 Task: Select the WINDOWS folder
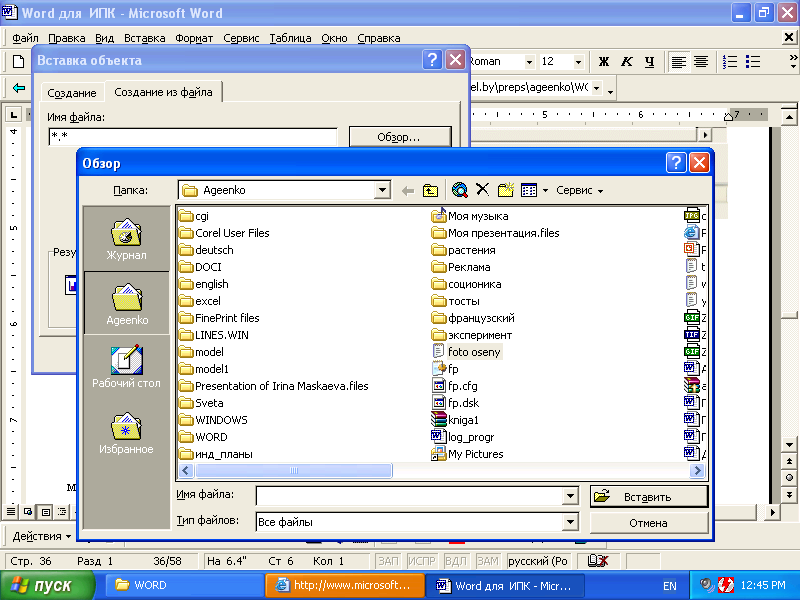(213, 420)
